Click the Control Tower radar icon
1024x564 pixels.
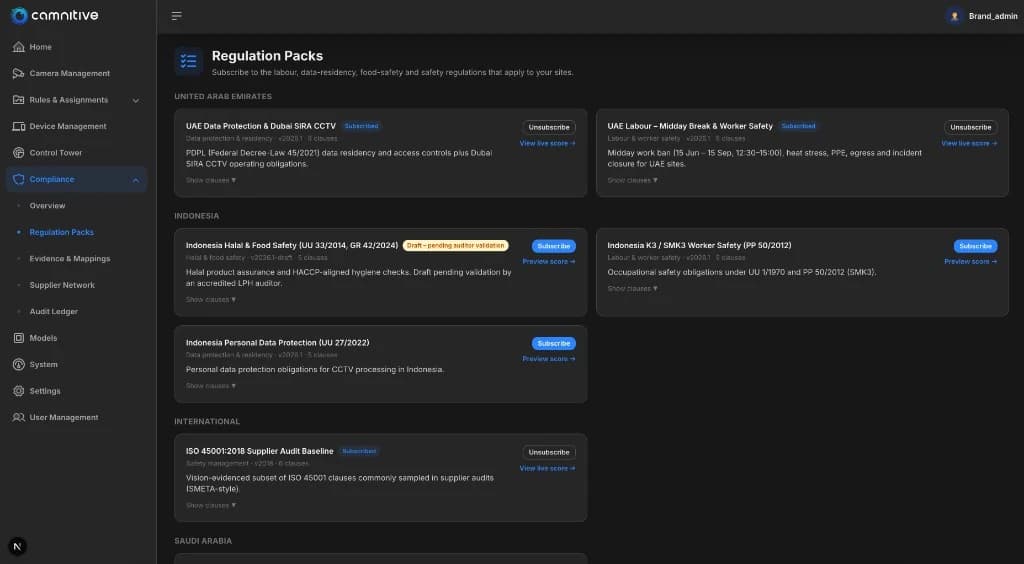18,153
